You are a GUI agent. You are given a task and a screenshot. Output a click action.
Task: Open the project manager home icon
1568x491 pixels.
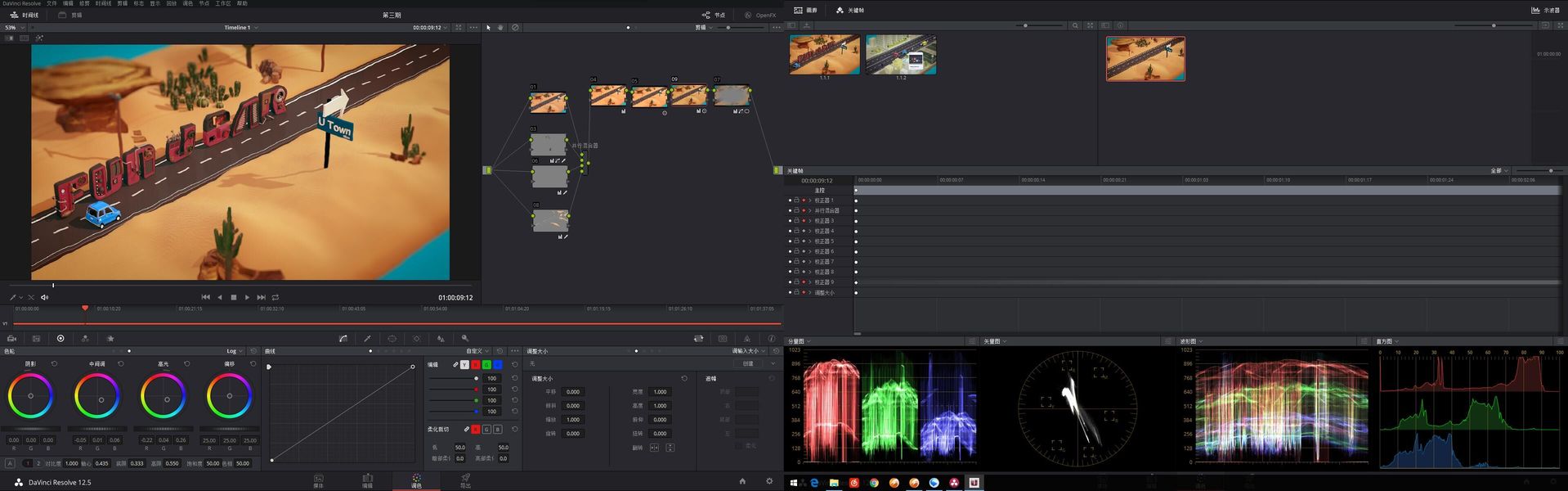(x=742, y=481)
